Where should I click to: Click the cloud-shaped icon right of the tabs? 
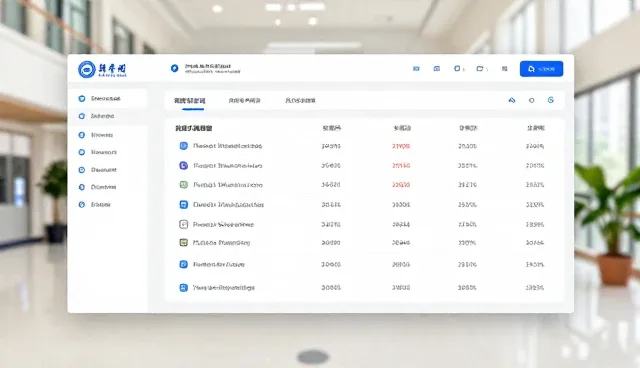coord(512,100)
